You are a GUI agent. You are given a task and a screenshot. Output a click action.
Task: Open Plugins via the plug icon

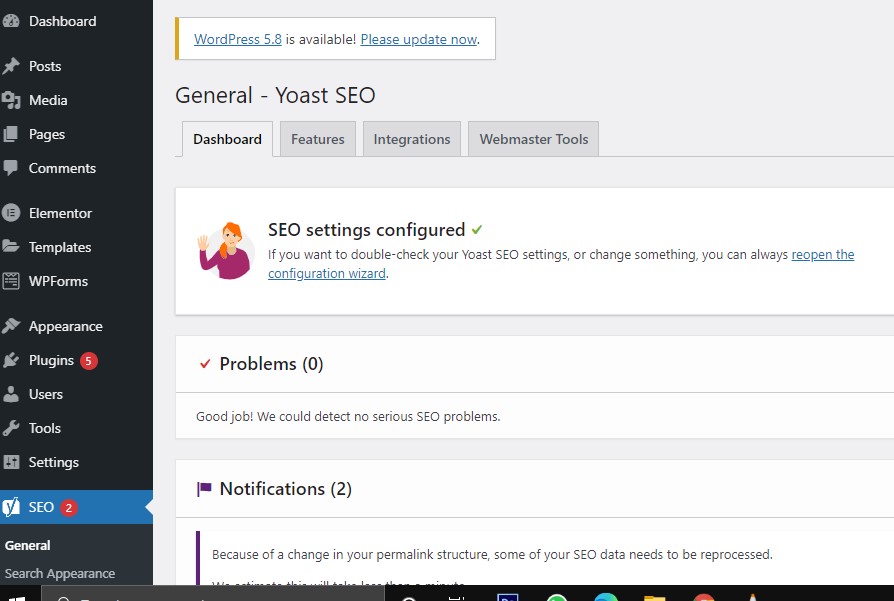click(12, 360)
